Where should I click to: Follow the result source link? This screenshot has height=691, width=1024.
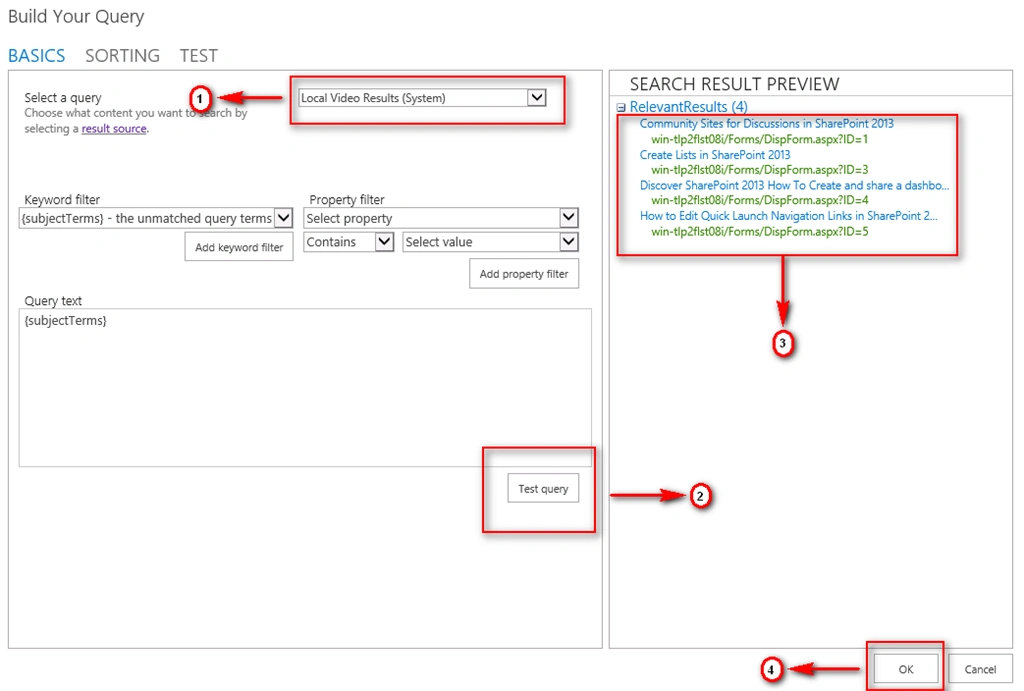114,129
